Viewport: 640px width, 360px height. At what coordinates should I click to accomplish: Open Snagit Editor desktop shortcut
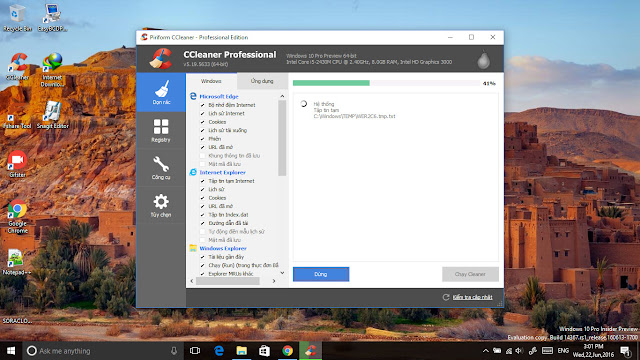pos(52,115)
